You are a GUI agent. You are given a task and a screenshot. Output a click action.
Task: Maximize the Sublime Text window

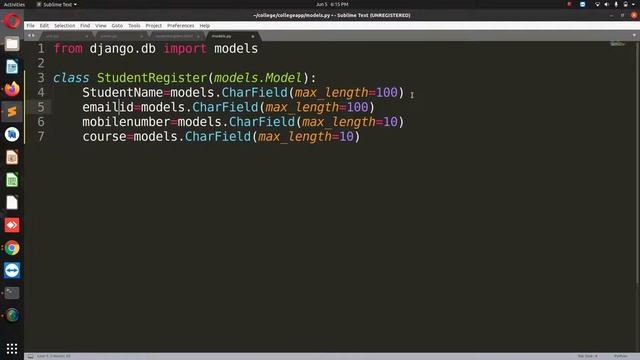622,15
